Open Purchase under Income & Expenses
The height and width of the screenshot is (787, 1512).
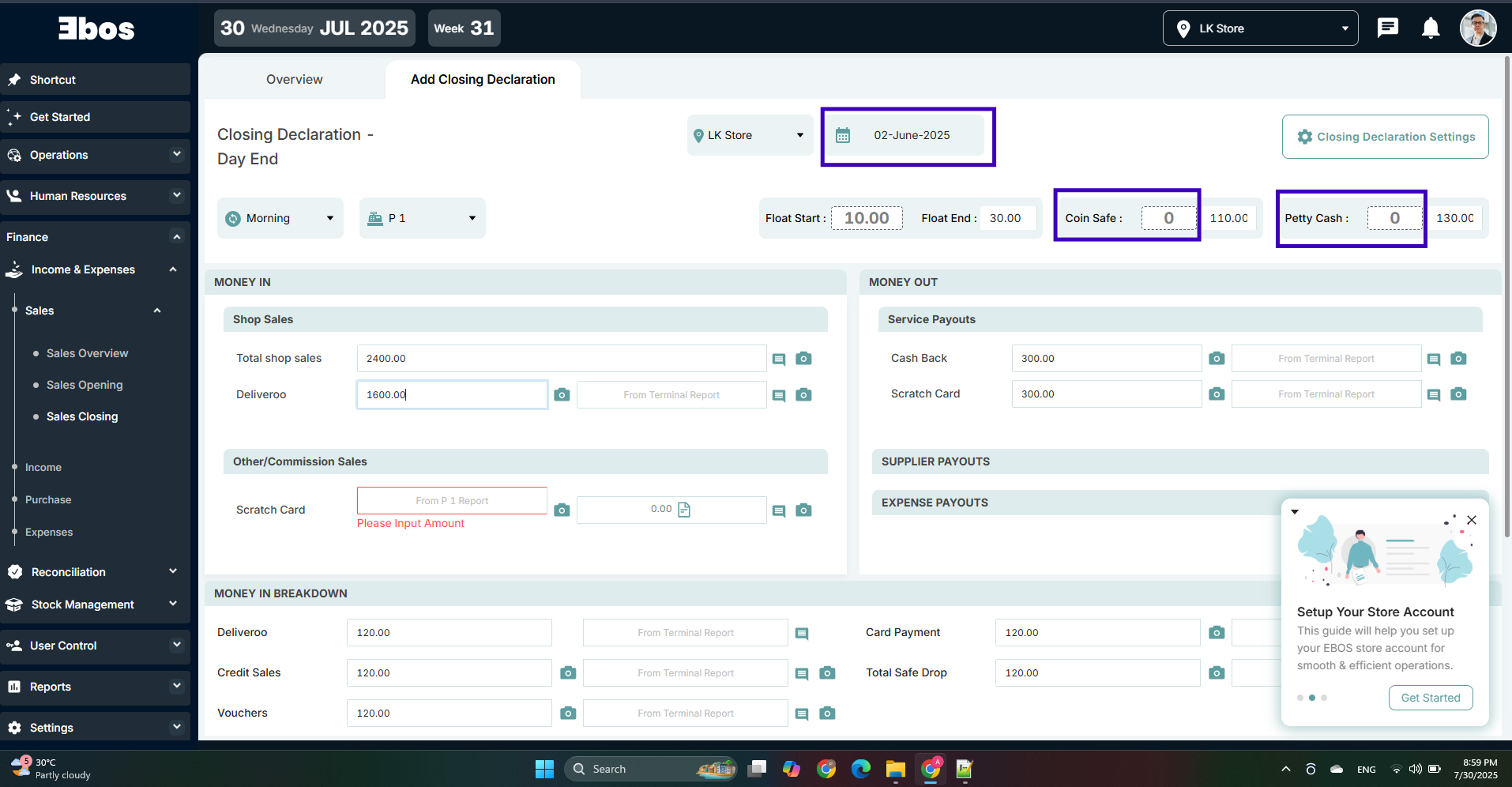click(x=48, y=499)
